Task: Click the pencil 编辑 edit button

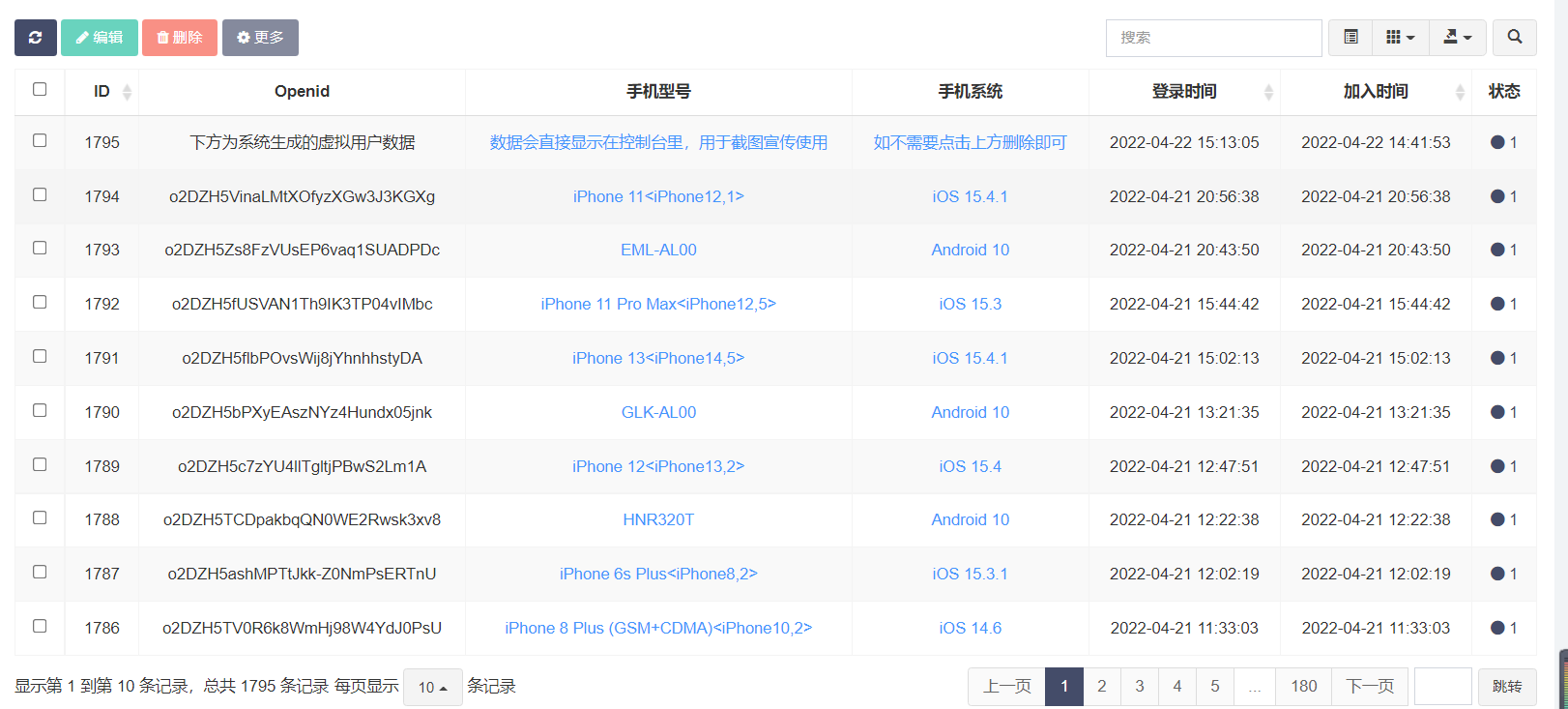Action: [x=100, y=38]
